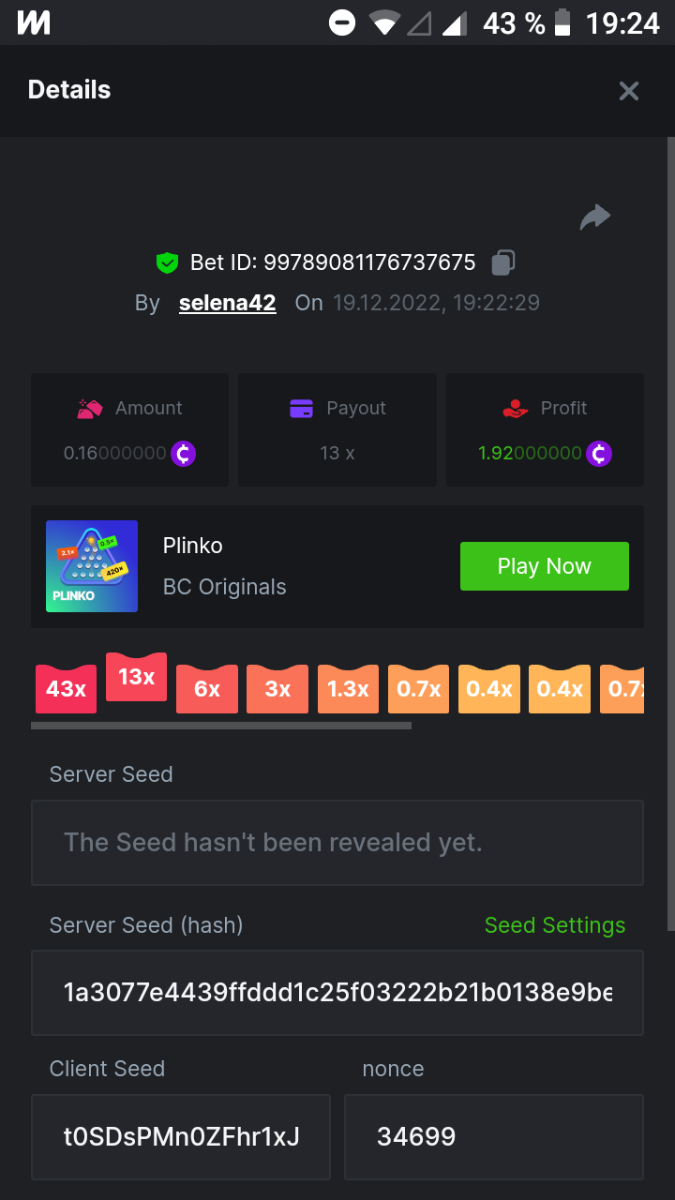Click the nonce field showing 34699

(493, 1137)
